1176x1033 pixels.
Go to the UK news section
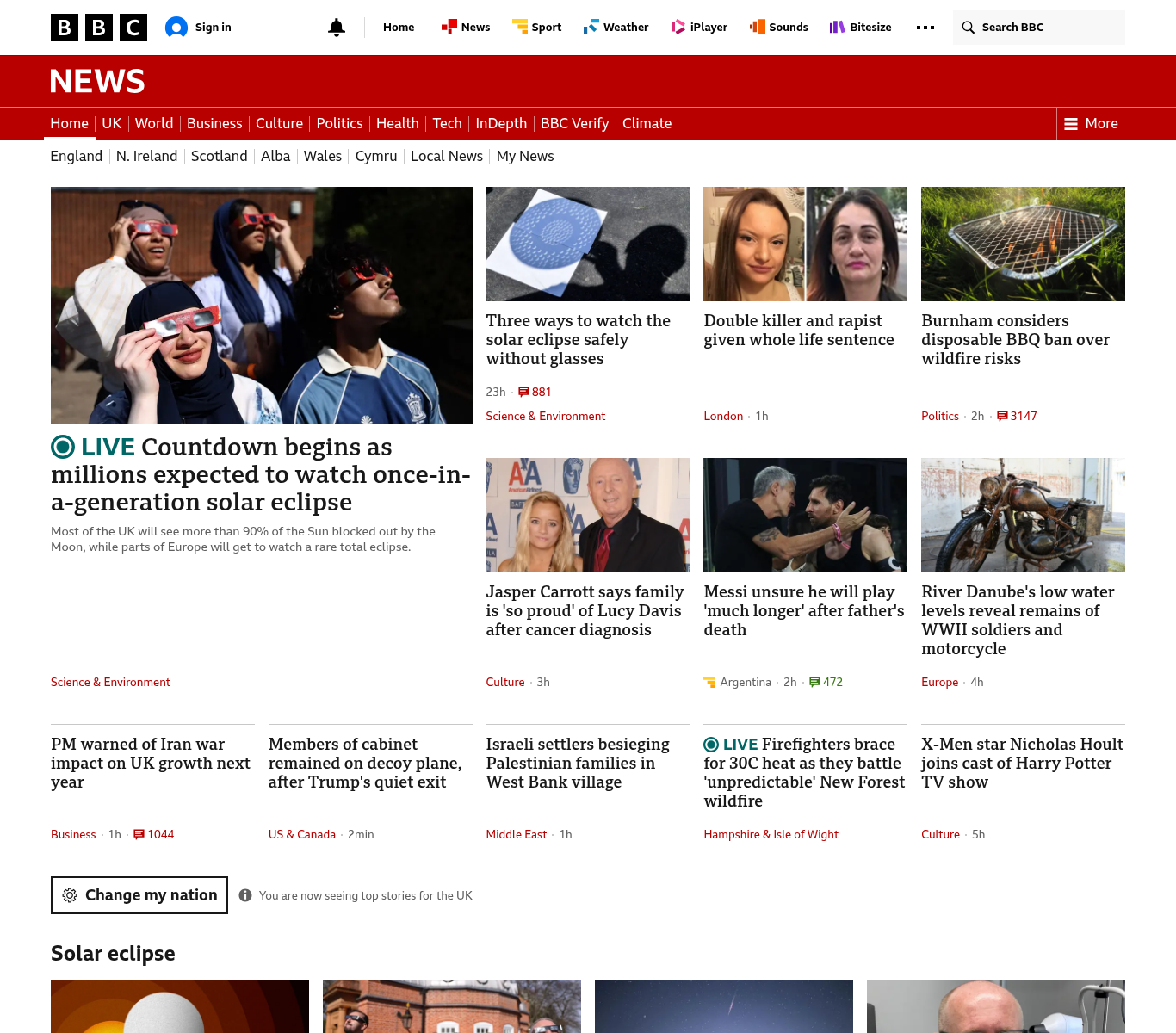coord(112,124)
